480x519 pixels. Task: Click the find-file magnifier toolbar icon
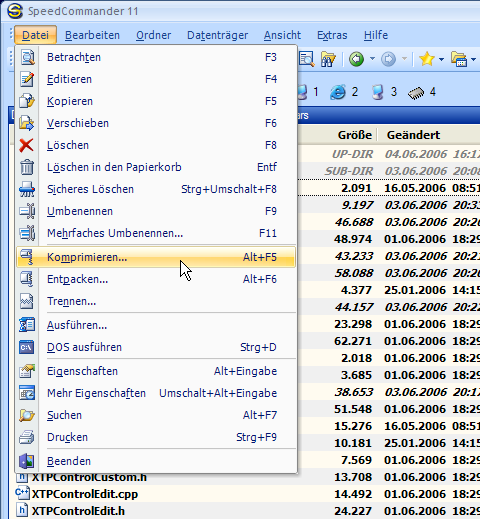click(x=307, y=59)
